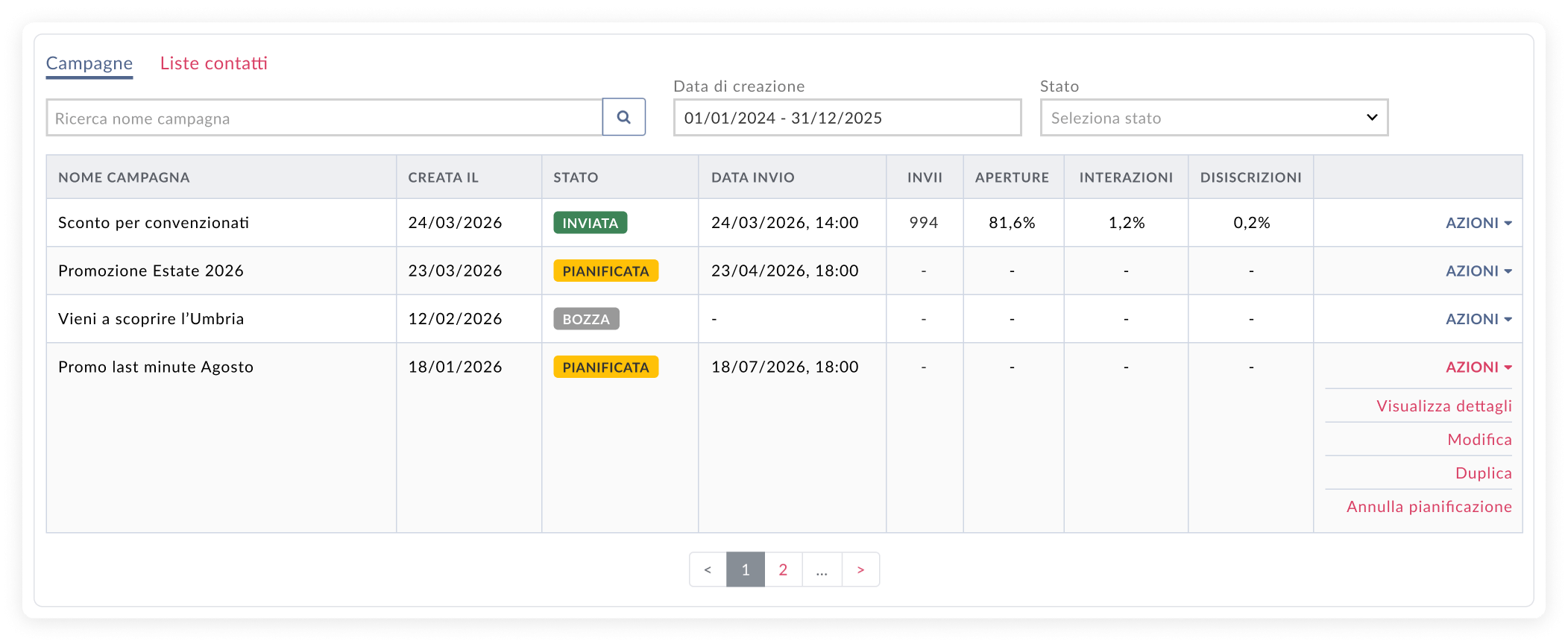The image size is (1568, 641).
Task: Click PIANIFICATA badge of Promo last minute Agosto
Action: pyautogui.click(x=606, y=367)
